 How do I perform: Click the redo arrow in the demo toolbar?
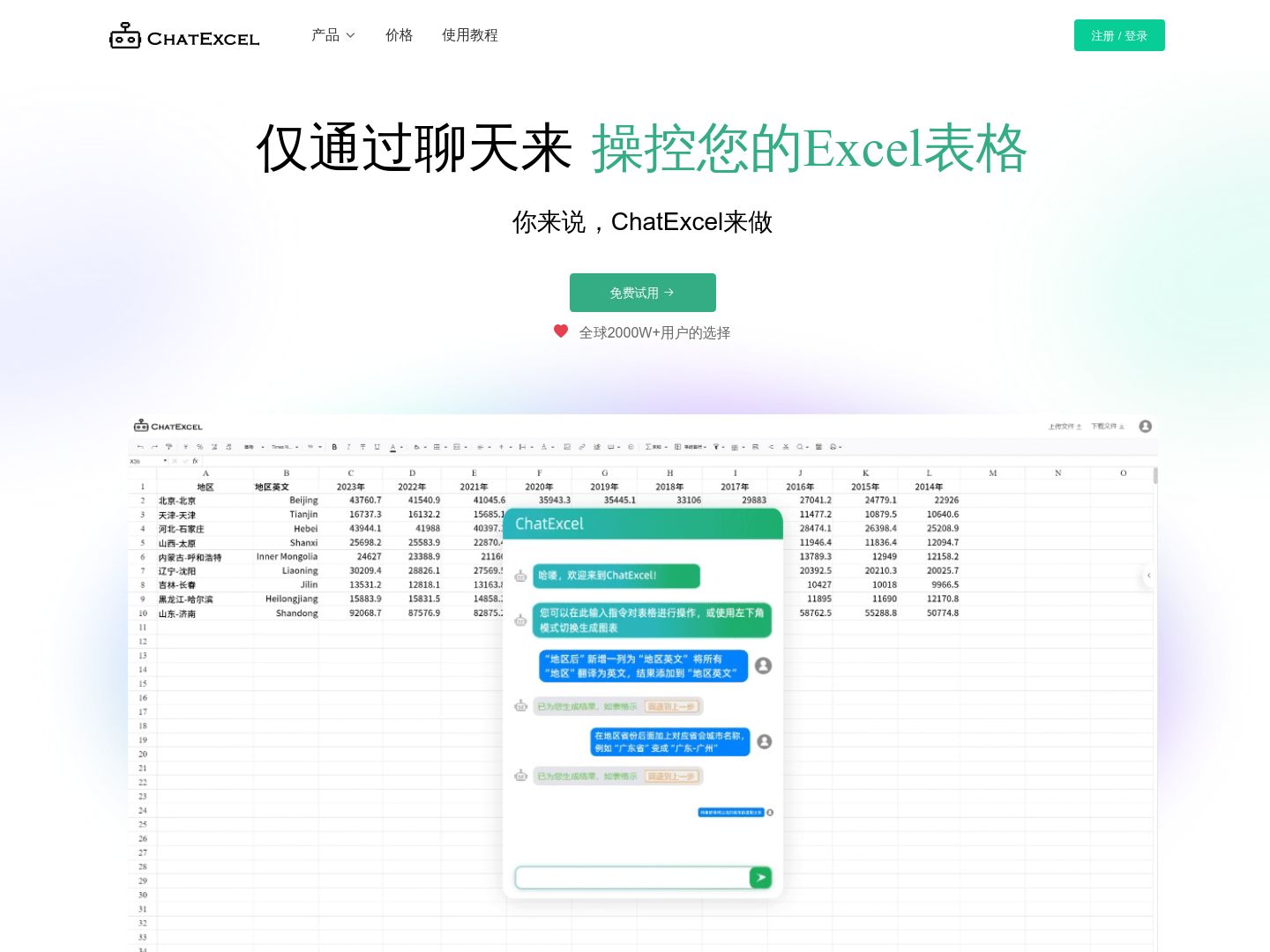click(x=154, y=447)
